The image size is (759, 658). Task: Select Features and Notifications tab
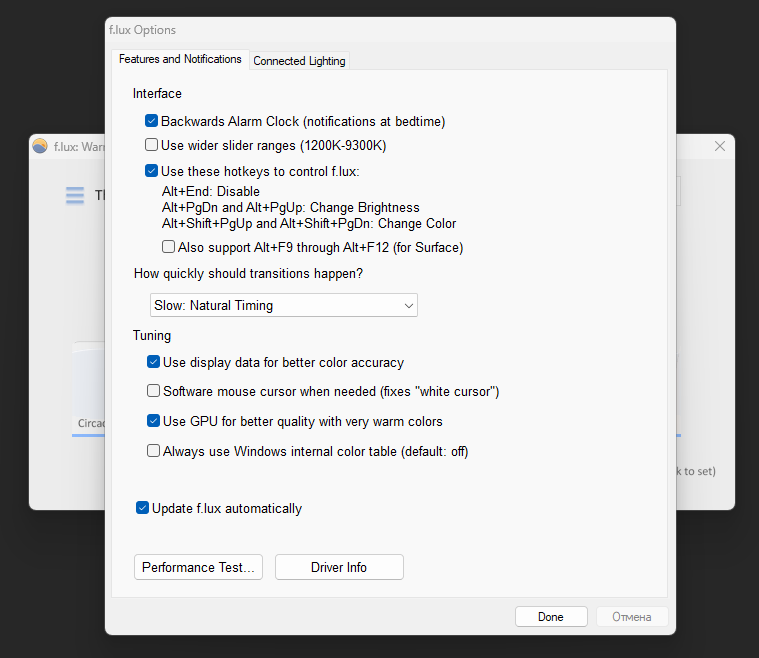[x=180, y=59]
